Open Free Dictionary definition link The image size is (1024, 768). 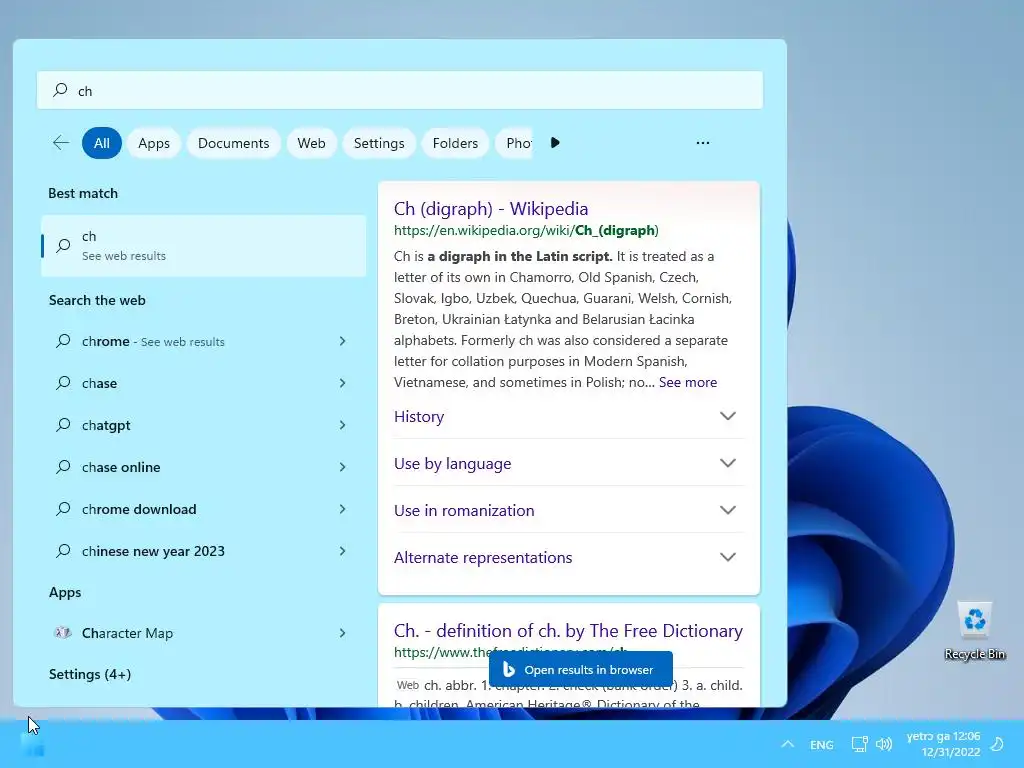pyautogui.click(x=568, y=631)
